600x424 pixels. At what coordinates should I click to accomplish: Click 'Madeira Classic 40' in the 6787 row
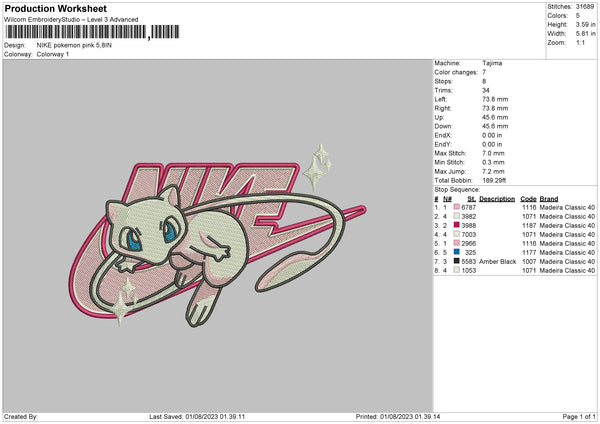point(567,207)
